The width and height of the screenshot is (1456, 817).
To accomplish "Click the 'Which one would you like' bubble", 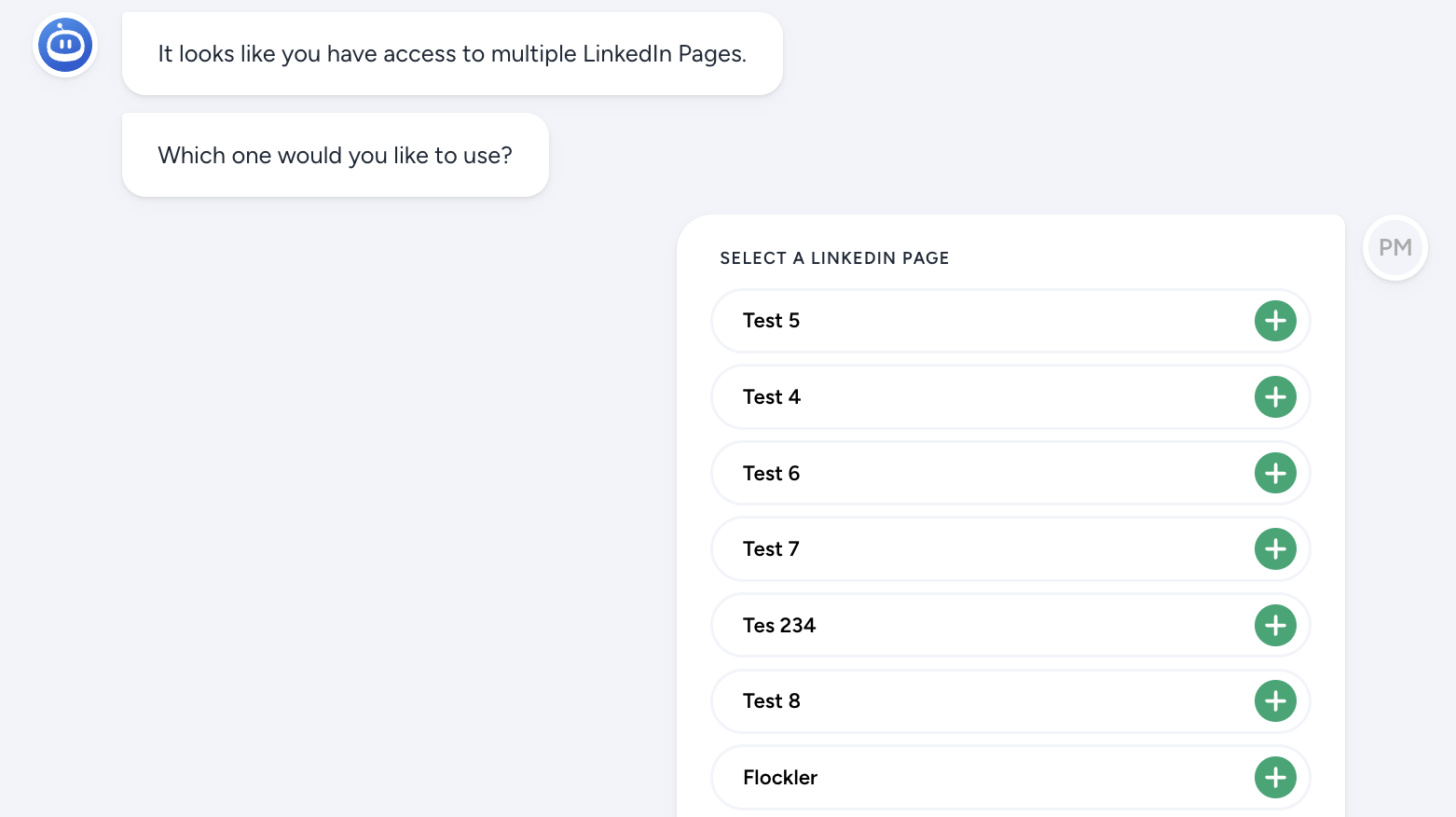I will [x=336, y=155].
